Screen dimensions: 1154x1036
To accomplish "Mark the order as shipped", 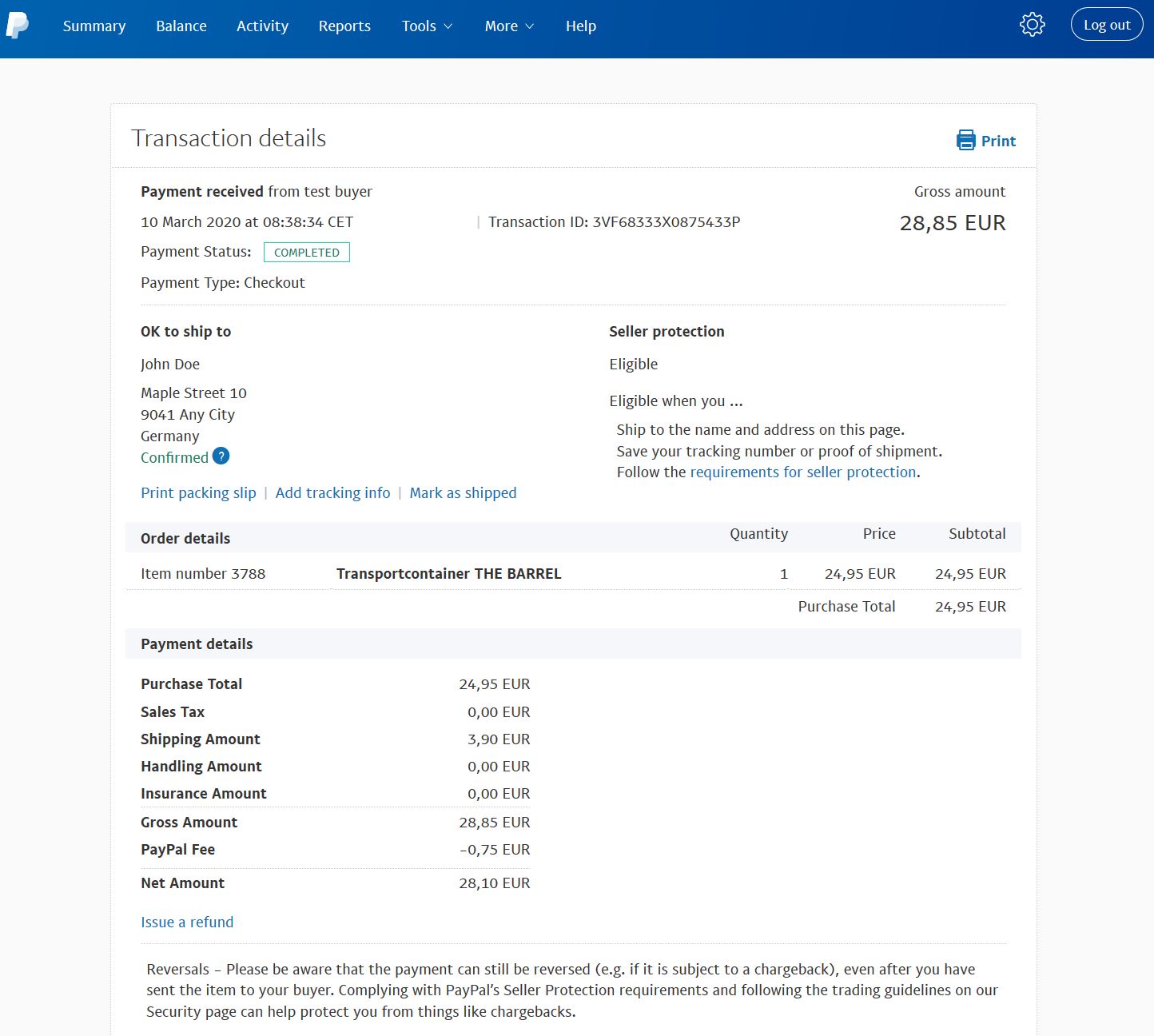I will click(x=463, y=493).
